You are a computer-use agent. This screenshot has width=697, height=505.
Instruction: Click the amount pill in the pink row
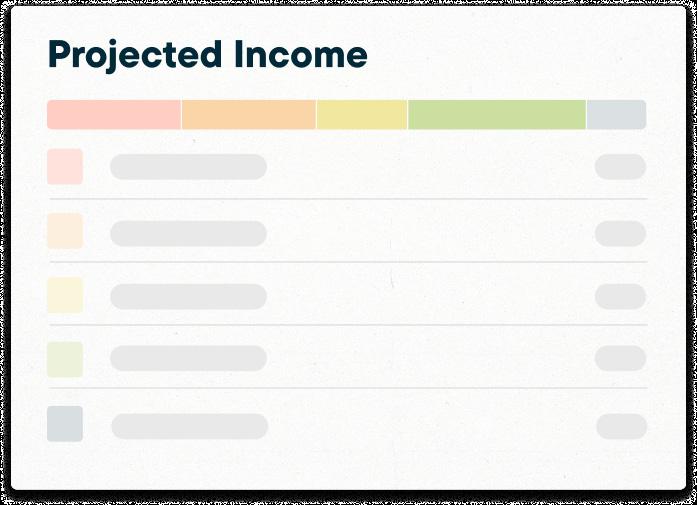point(621,167)
